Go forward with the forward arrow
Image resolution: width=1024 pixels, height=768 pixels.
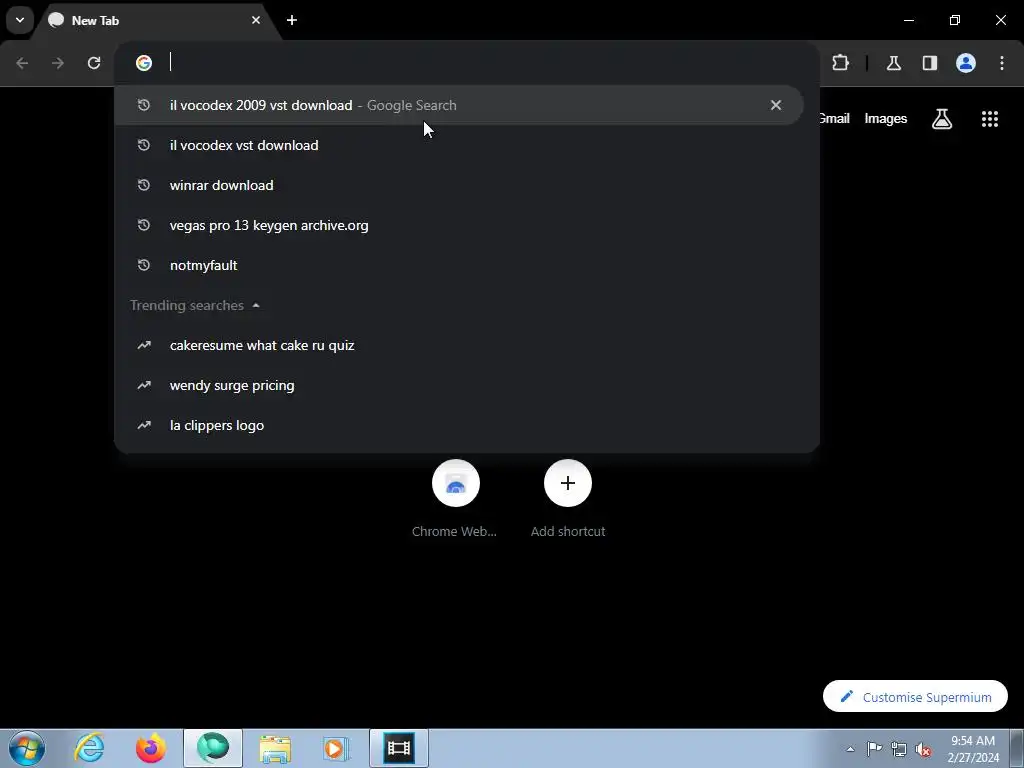coord(58,63)
